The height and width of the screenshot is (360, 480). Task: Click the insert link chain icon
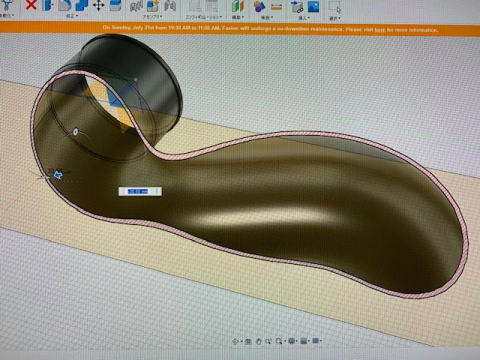(296, 7)
